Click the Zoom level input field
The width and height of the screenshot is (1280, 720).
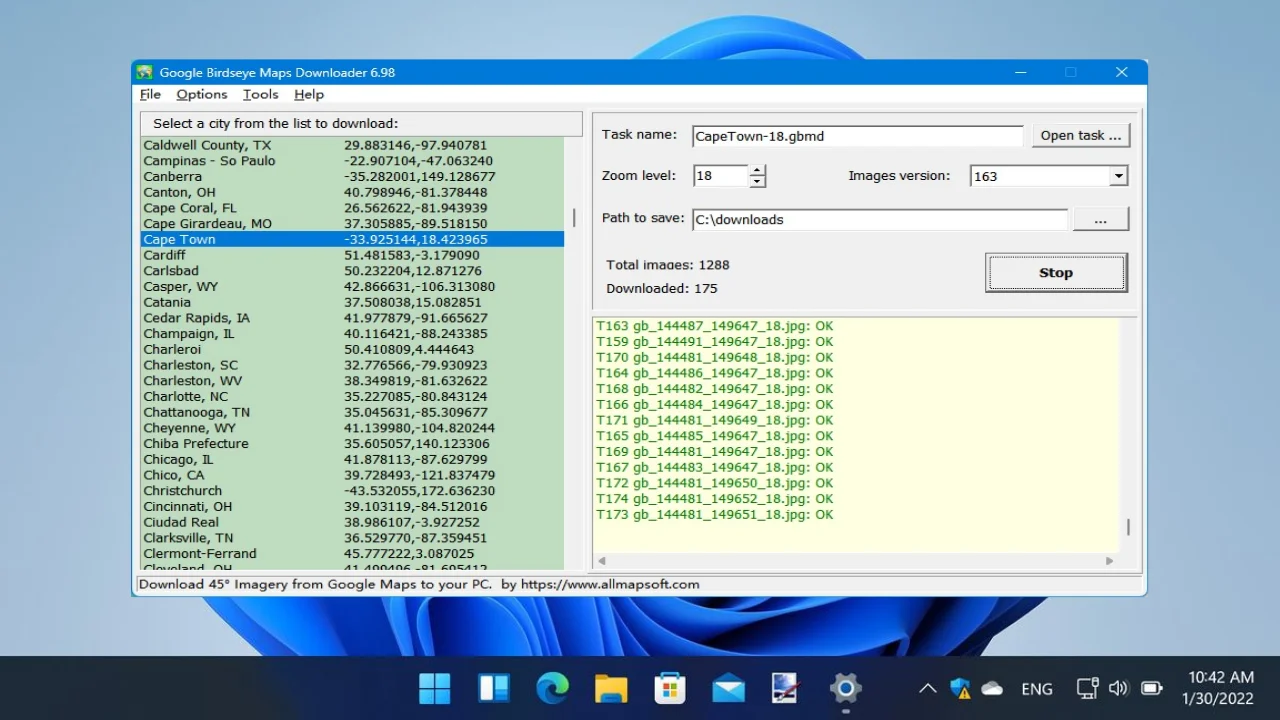pyautogui.click(x=720, y=176)
